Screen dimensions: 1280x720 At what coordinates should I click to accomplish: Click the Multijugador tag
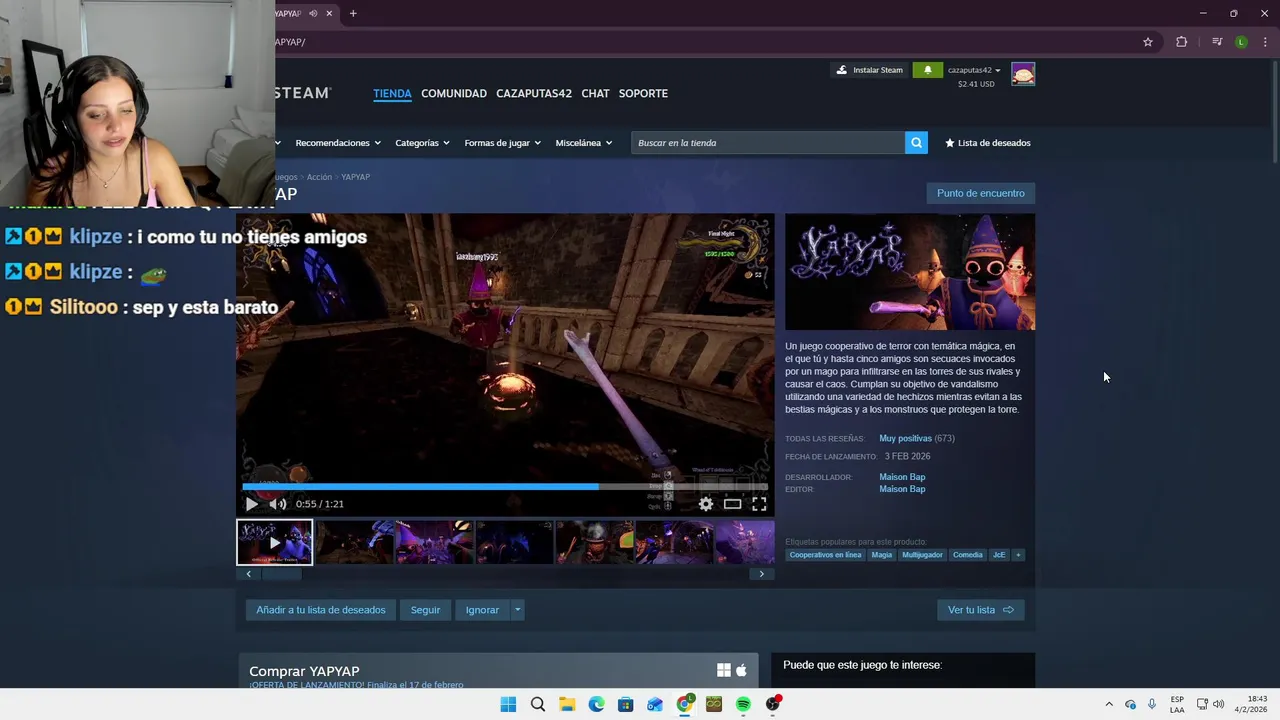[922, 555]
